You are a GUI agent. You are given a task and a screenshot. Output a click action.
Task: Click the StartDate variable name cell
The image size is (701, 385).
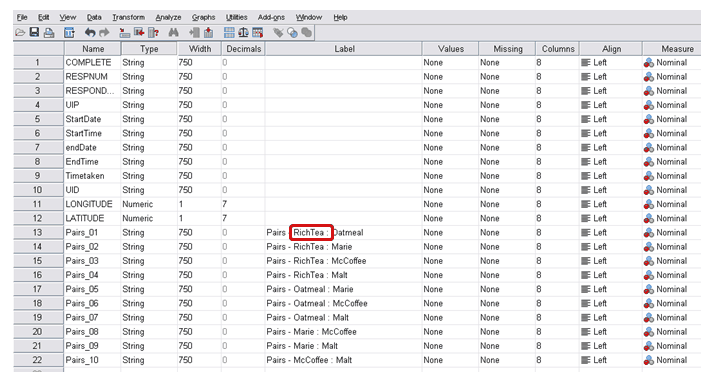(x=92, y=119)
